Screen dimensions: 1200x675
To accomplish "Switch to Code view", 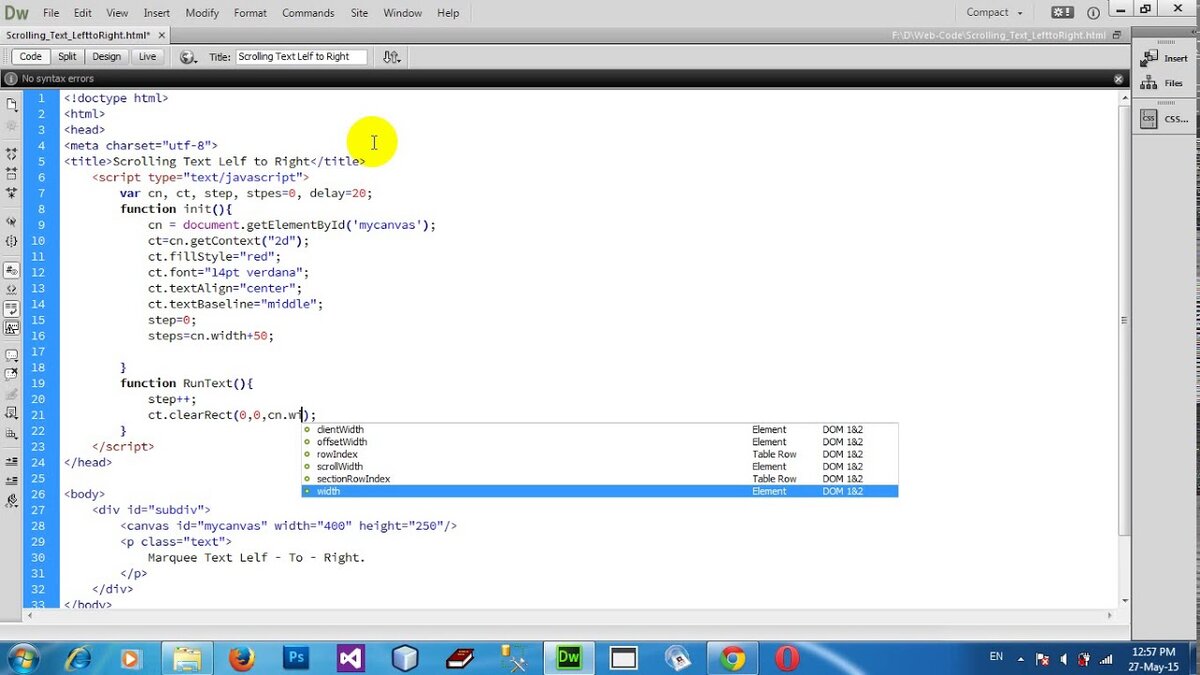I will pos(29,57).
